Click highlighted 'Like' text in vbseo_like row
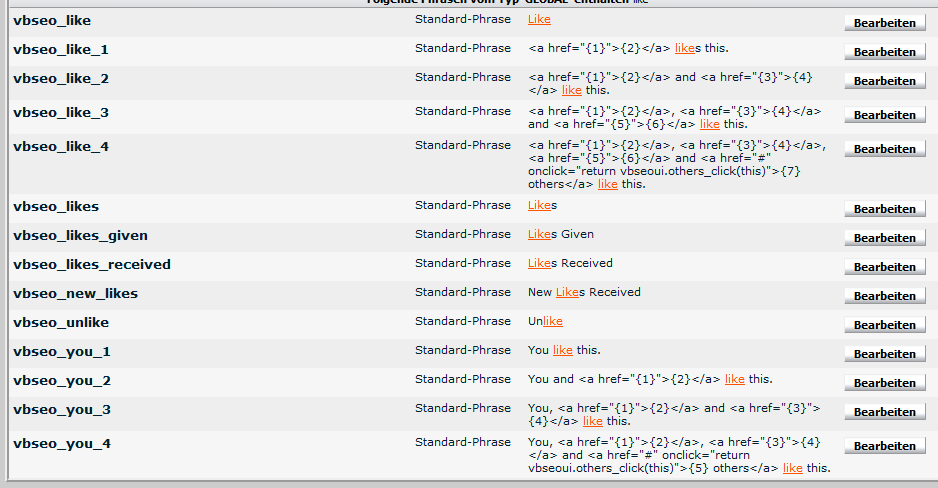The width and height of the screenshot is (938, 488). [539, 19]
